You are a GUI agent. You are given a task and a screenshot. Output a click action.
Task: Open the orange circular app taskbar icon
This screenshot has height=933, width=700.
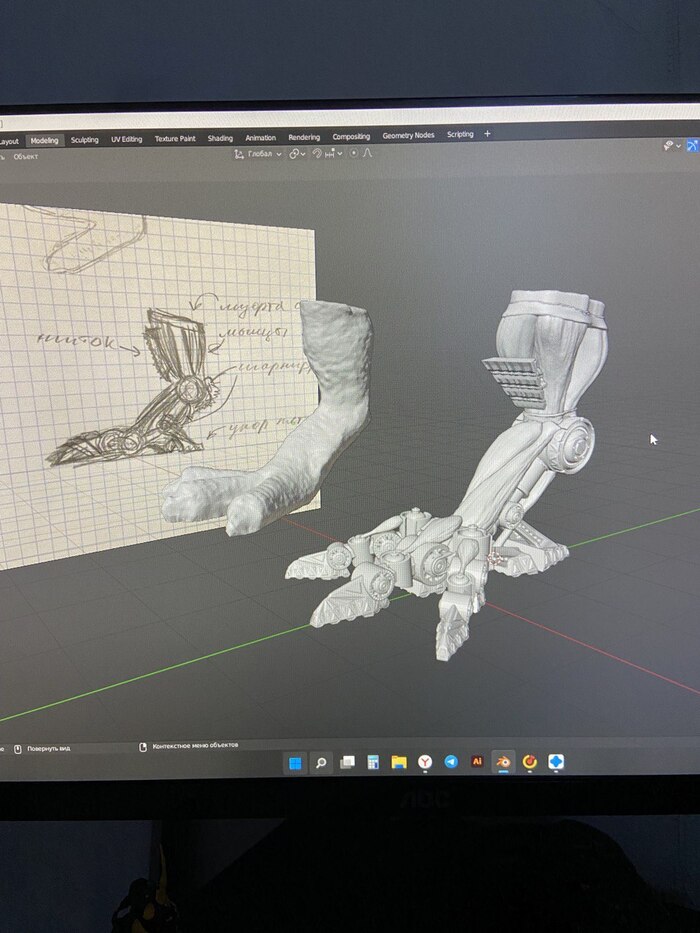pyautogui.click(x=529, y=762)
